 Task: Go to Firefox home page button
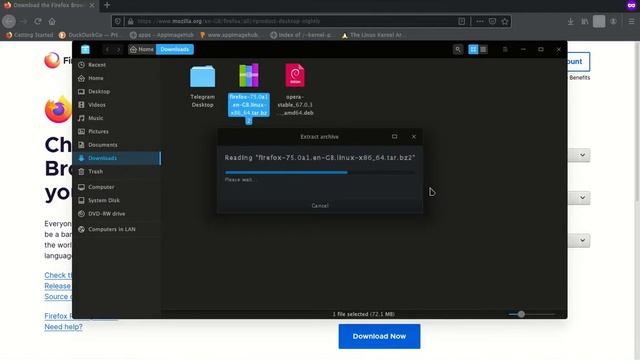click(52, 21)
